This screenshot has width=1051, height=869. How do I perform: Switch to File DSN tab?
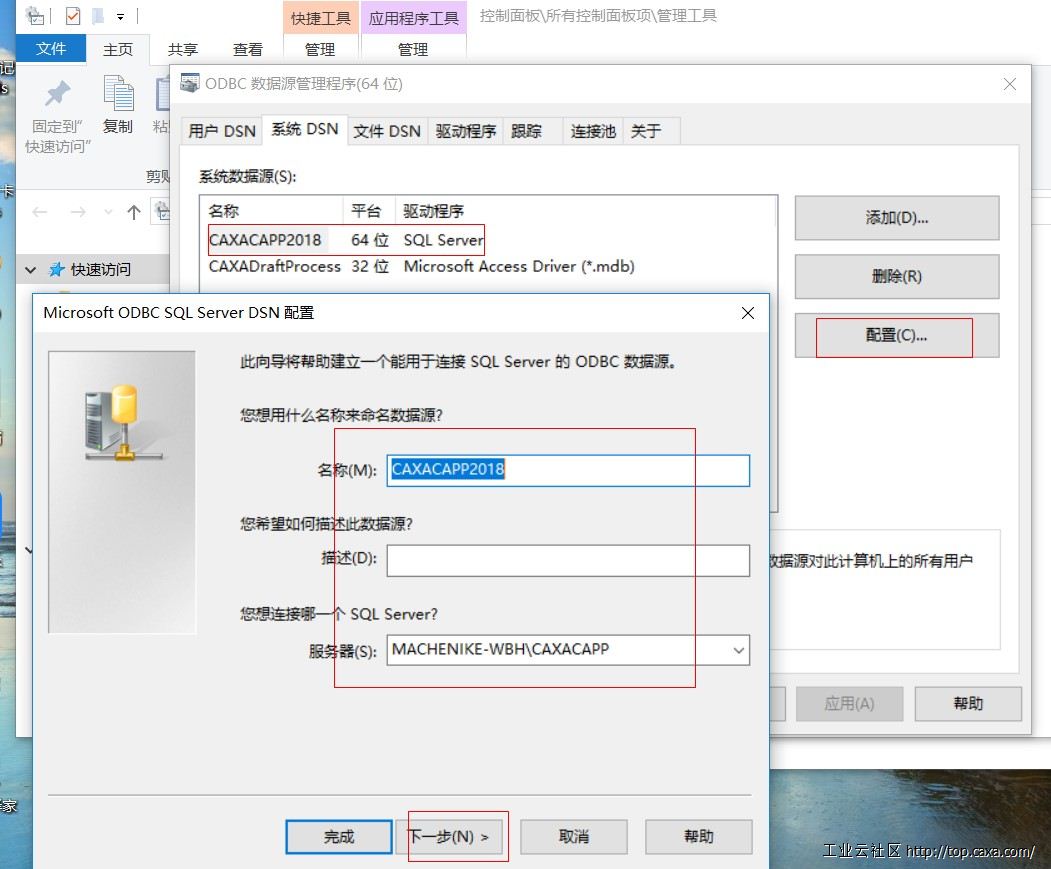click(387, 131)
